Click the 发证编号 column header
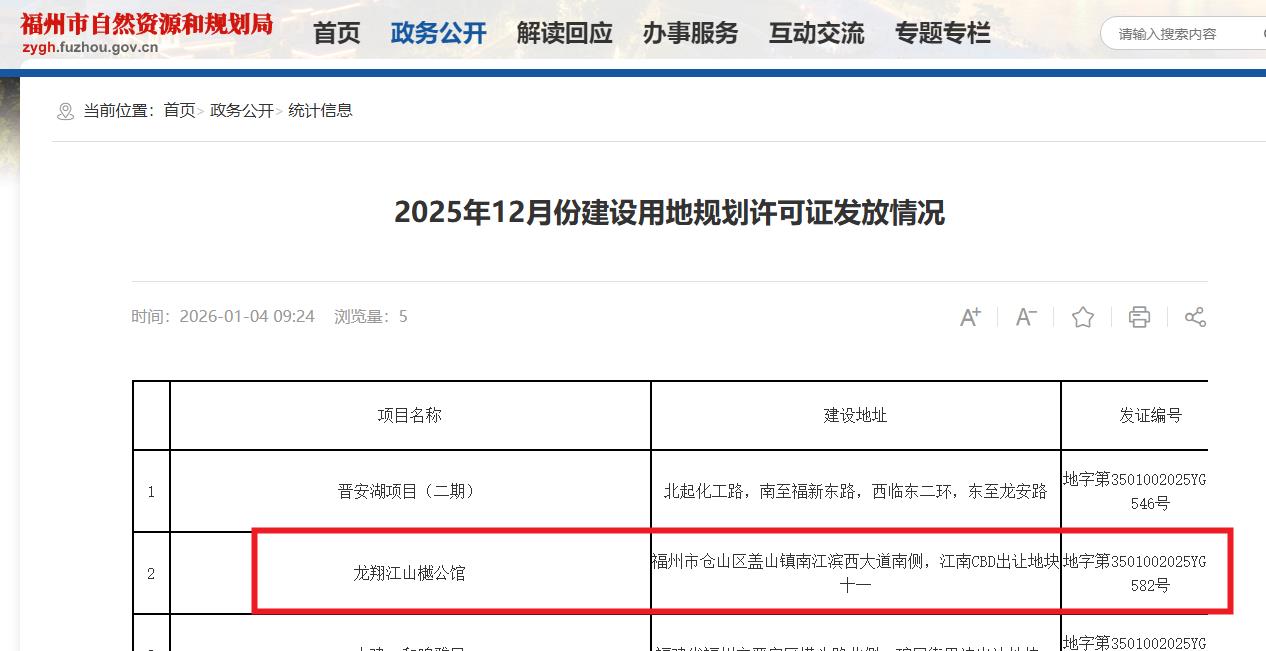This screenshot has width=1266, height=651. point(1150,415)
